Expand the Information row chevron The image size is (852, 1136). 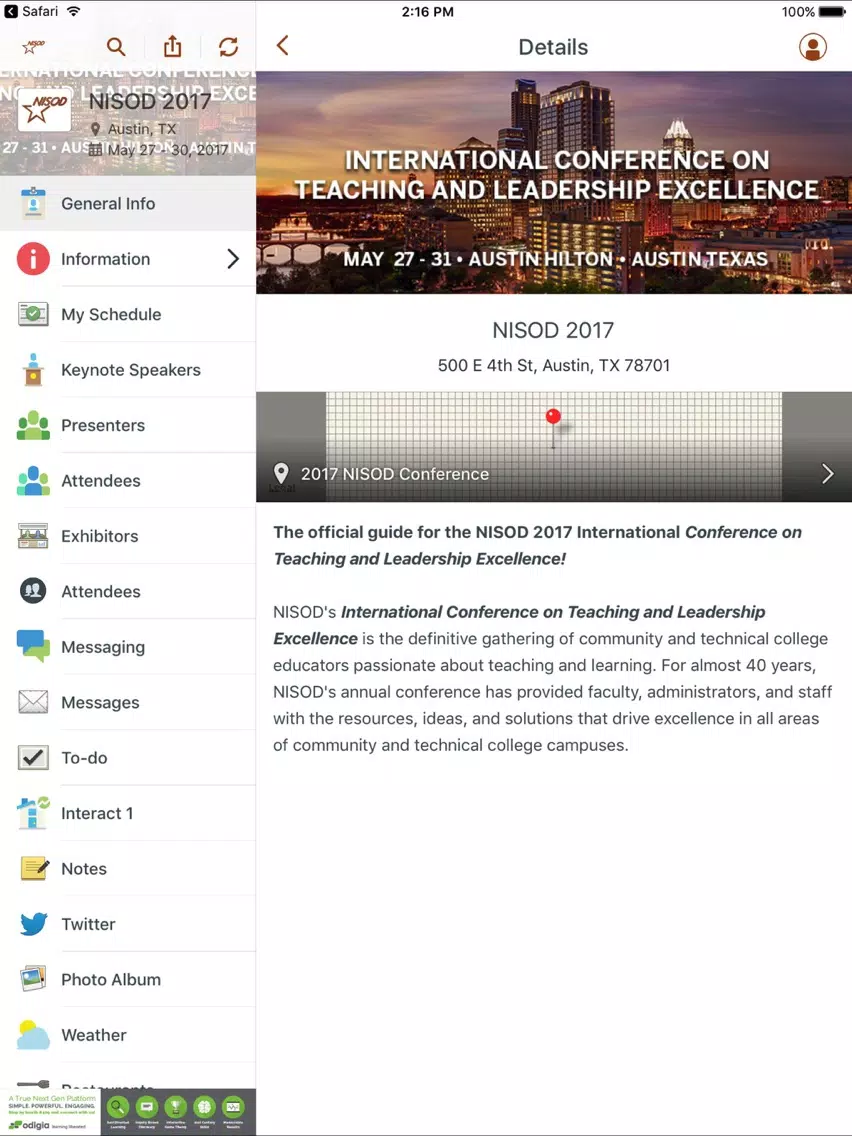point(233,259)
